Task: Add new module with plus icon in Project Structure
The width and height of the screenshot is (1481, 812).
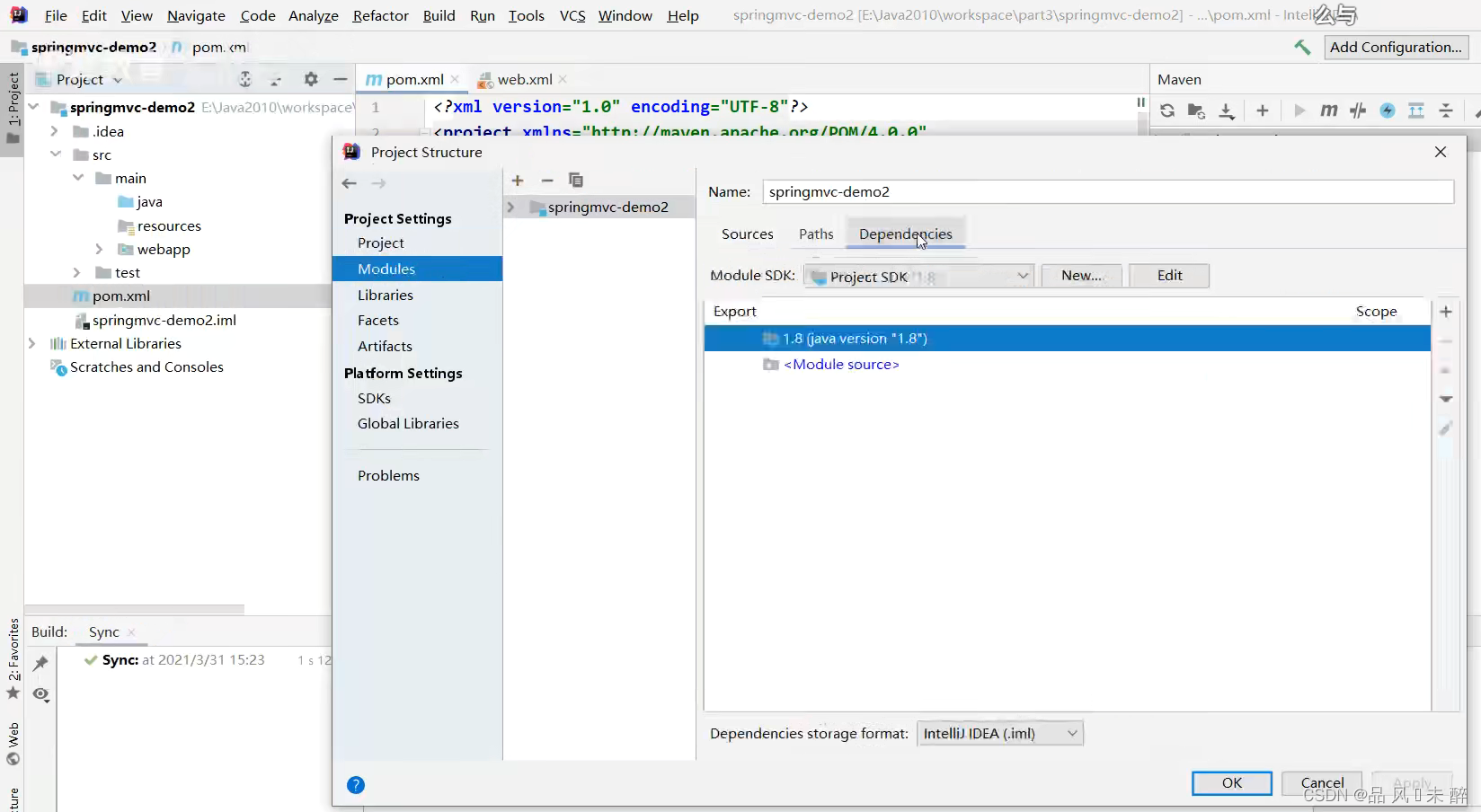Action: 518,181
